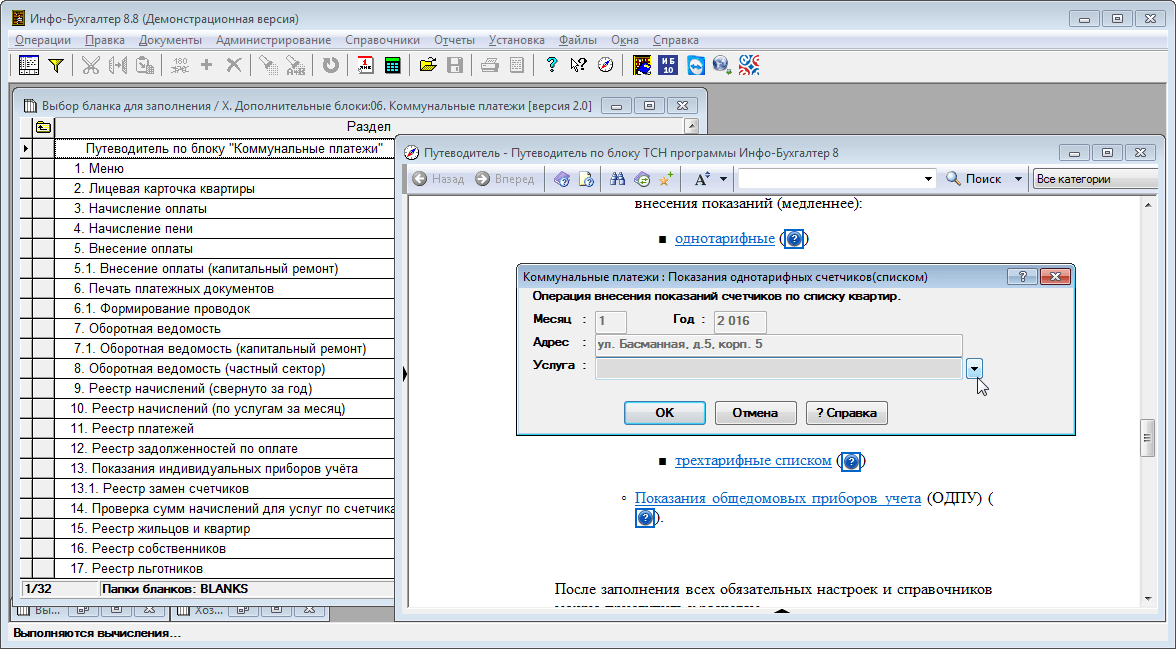Open the Поиск button dropdown arrow
The height and width of the screenshot is (649, 1176).
(1018, 179)
